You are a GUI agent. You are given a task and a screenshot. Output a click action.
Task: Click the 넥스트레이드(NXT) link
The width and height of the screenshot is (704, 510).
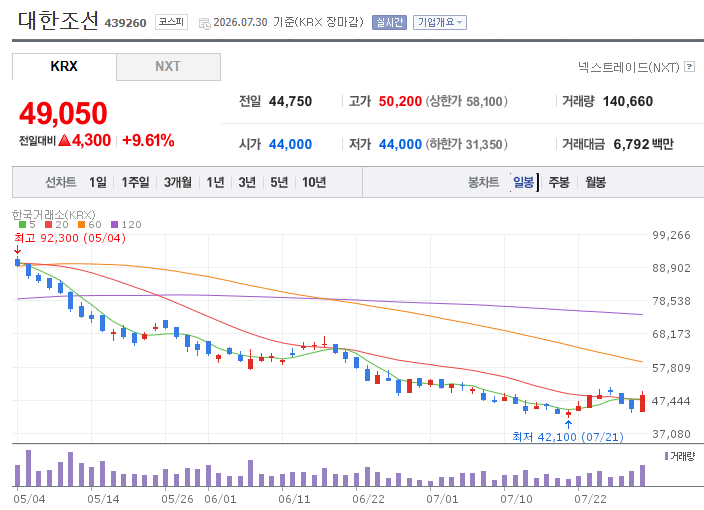(629, 67)
